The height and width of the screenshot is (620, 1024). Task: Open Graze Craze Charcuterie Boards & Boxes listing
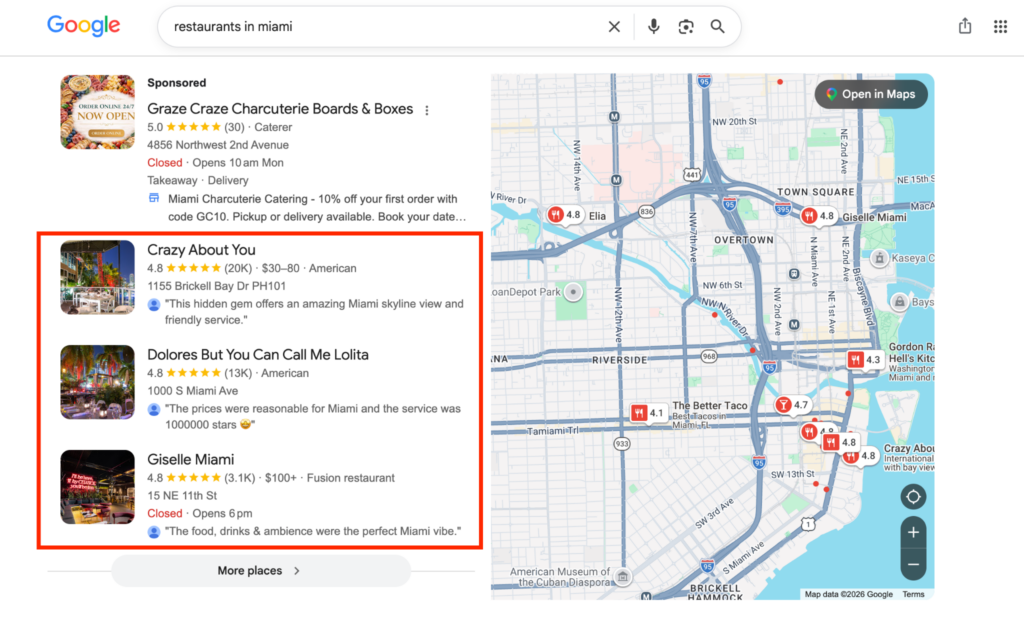click(x=280, y=108)
